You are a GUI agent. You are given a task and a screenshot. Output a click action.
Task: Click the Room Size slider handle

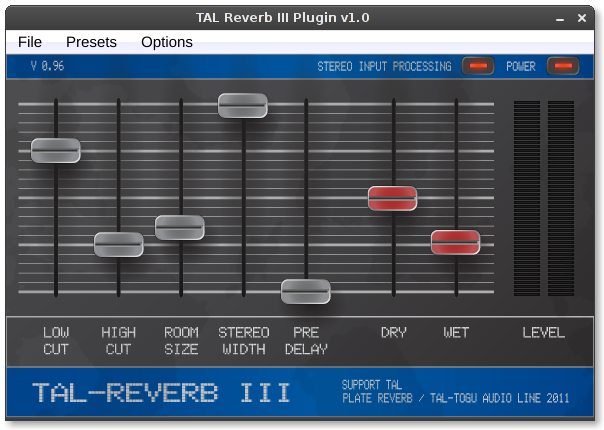tap(180, 228)
